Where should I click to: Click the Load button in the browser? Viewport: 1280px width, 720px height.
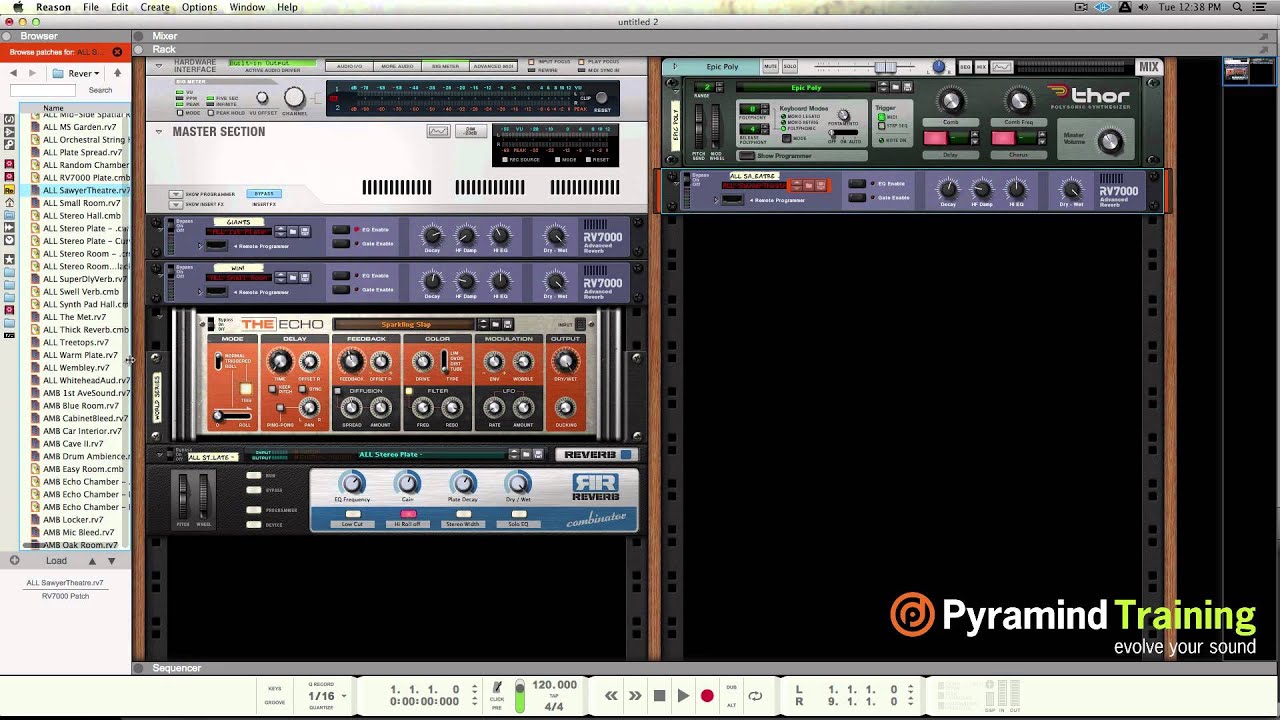56,561
